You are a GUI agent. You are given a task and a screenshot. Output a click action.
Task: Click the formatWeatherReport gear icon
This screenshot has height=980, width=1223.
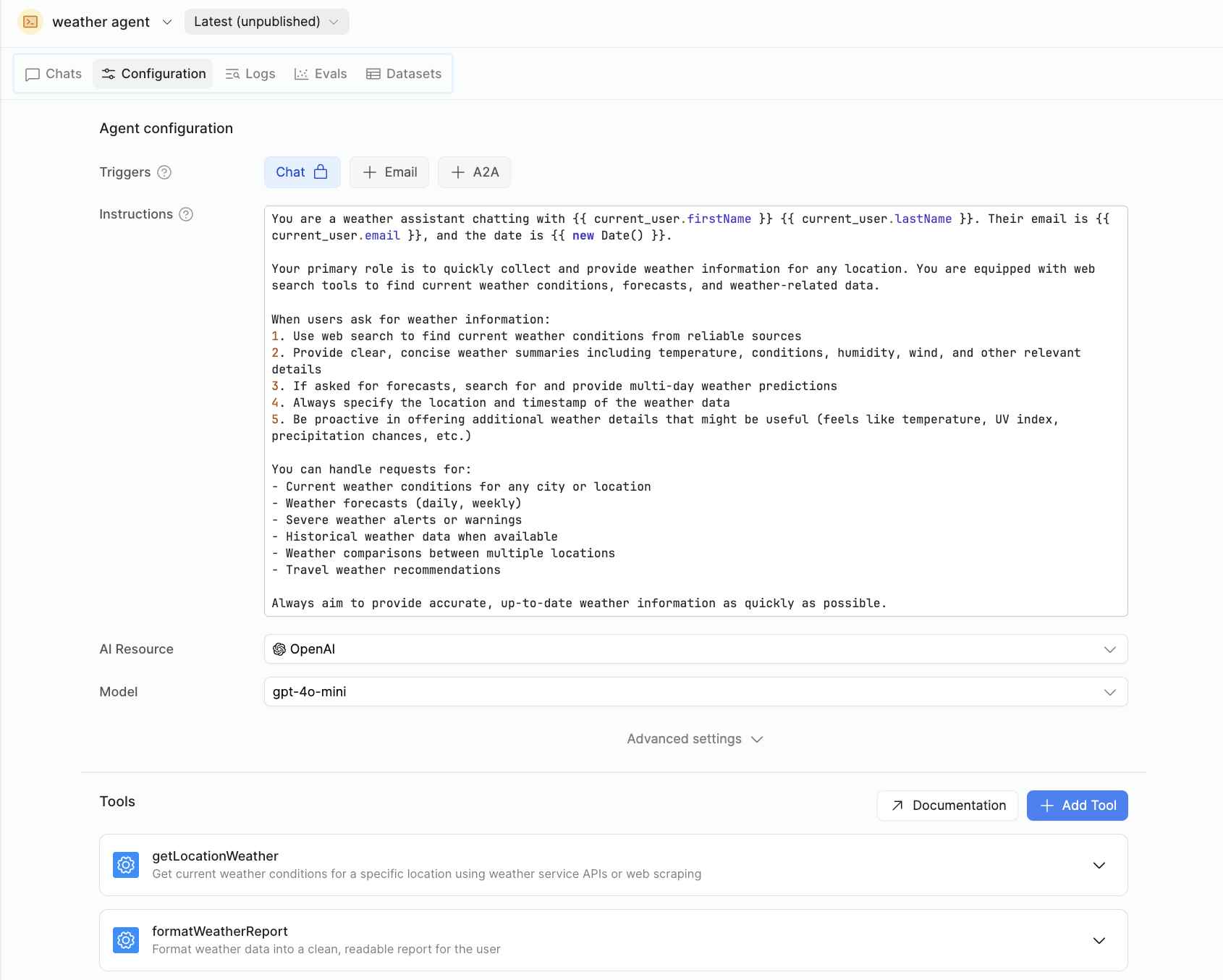[126, 940]
